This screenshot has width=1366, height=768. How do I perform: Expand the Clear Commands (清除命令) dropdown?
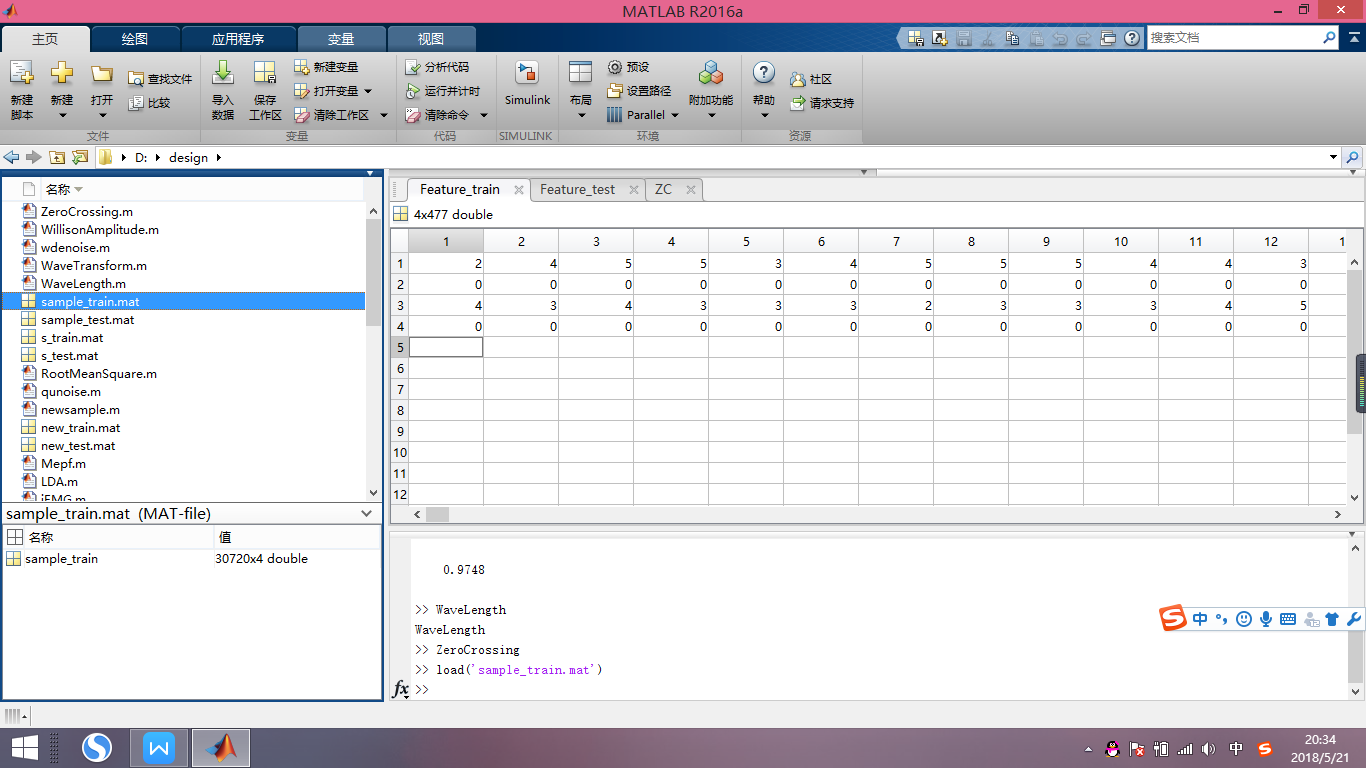484,115
